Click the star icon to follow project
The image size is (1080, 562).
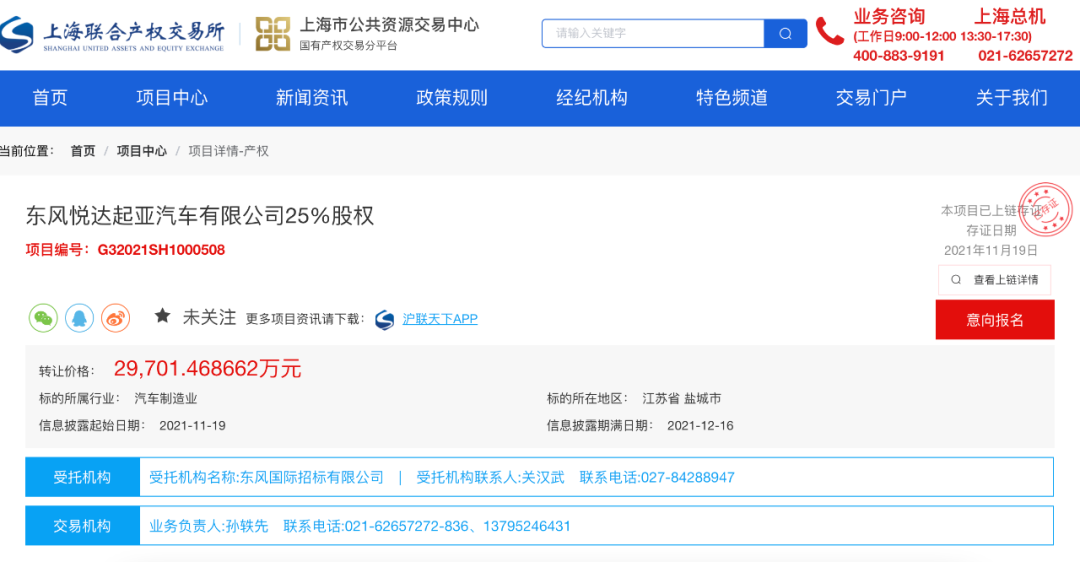coord(163,316)
